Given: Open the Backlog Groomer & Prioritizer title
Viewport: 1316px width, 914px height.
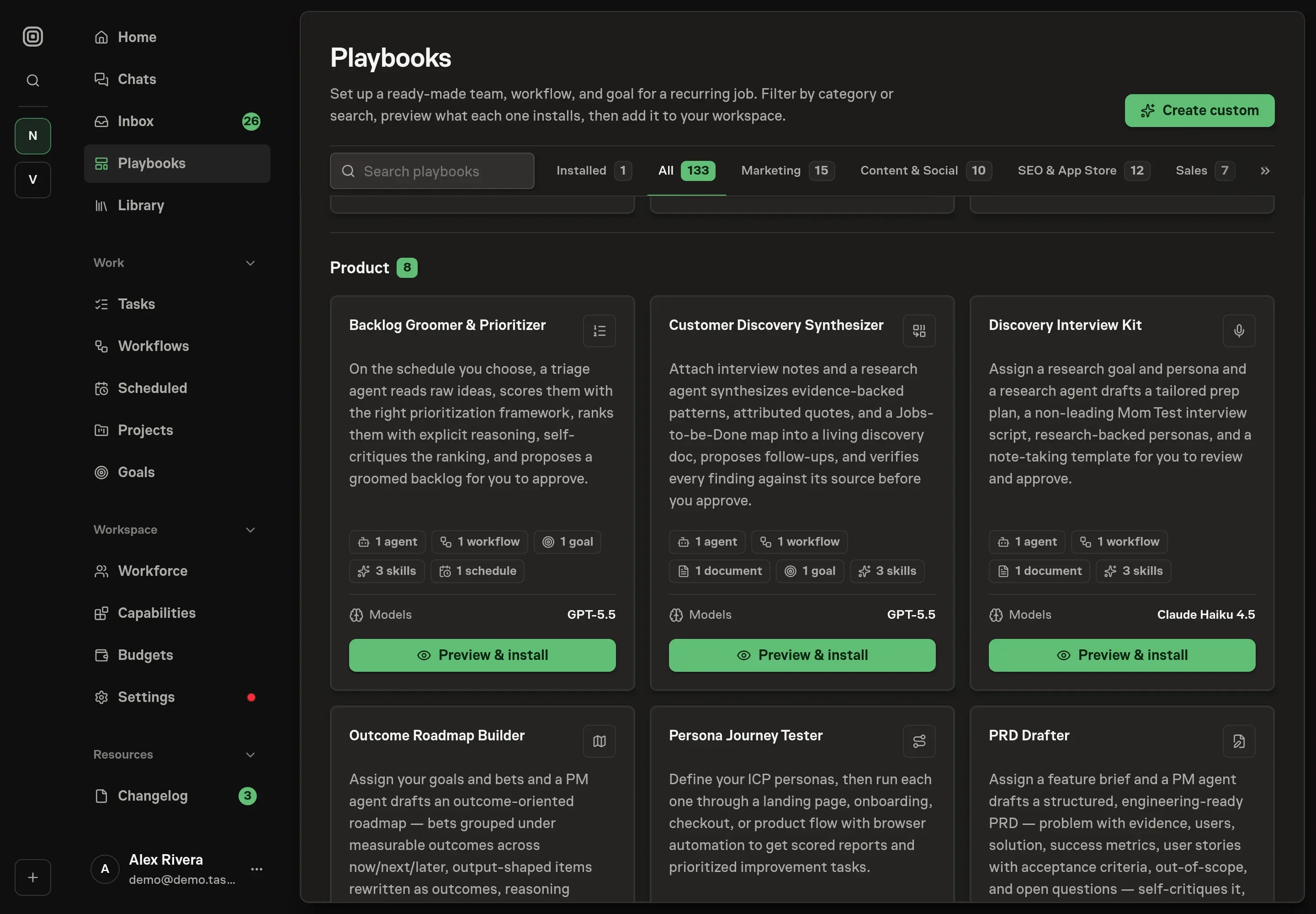Looking at the screenshot, I should click(447, 325).
